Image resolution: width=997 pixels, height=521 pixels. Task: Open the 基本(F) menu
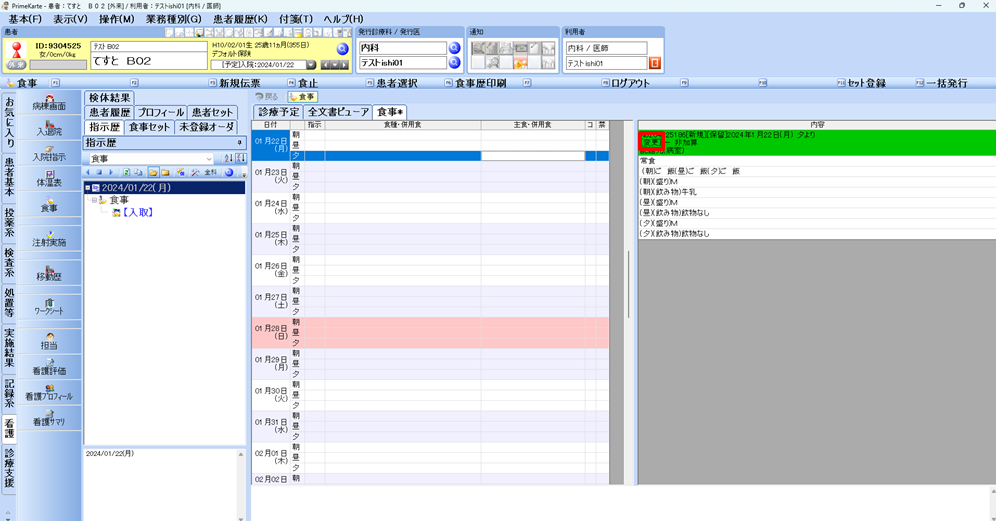(x=25, y=19)
